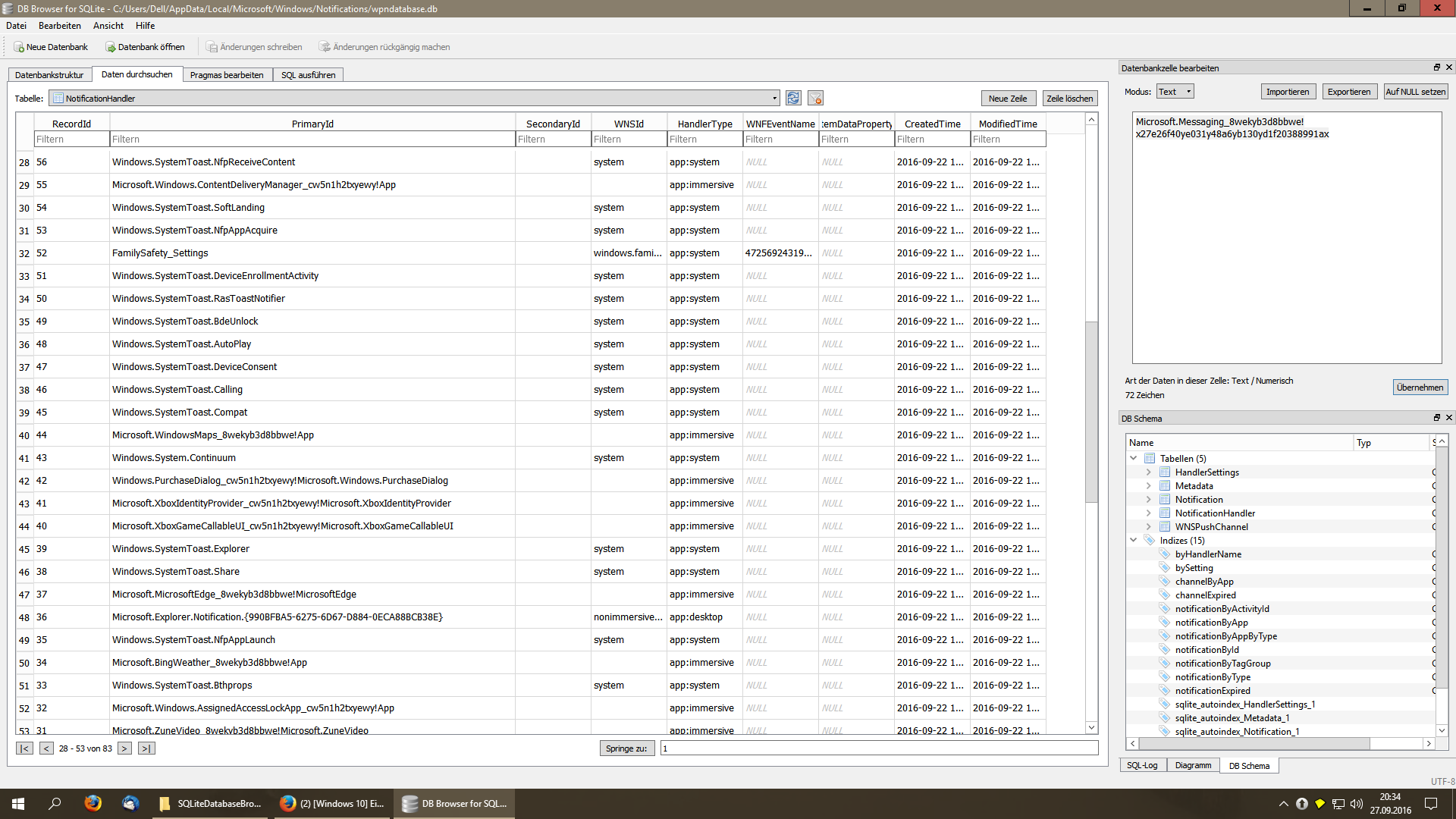This screenshot has height=819, width=1456.
Task: Open Firefox from the Windows taskbar
Action: coord(93,803)
